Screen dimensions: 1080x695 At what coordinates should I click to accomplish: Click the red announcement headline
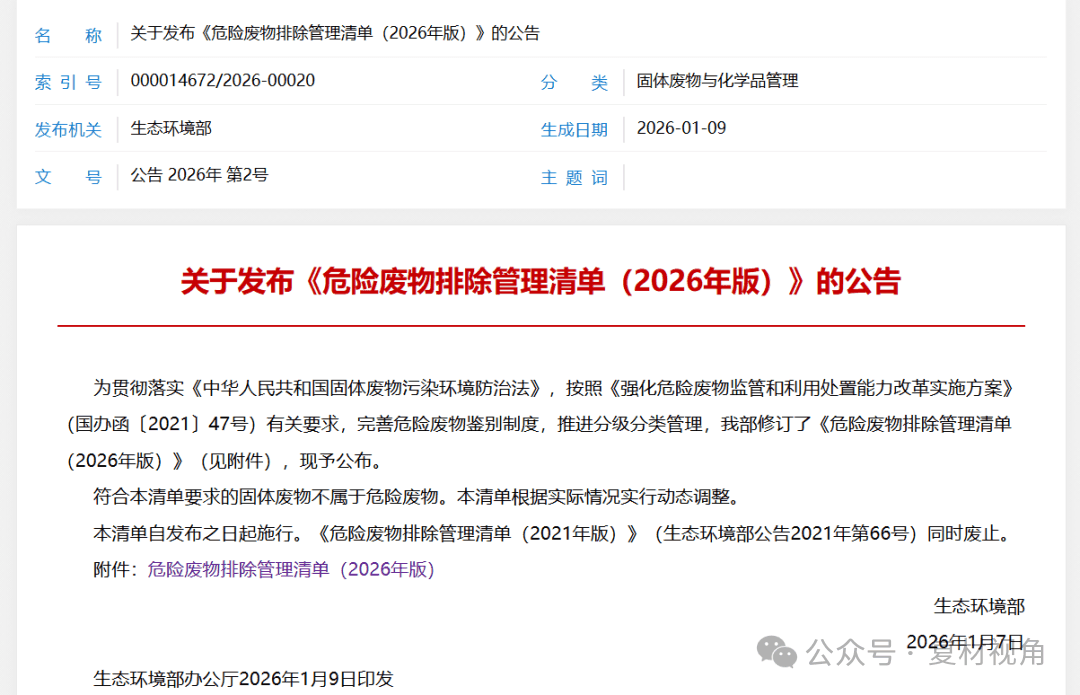click(x=540, y=281)
